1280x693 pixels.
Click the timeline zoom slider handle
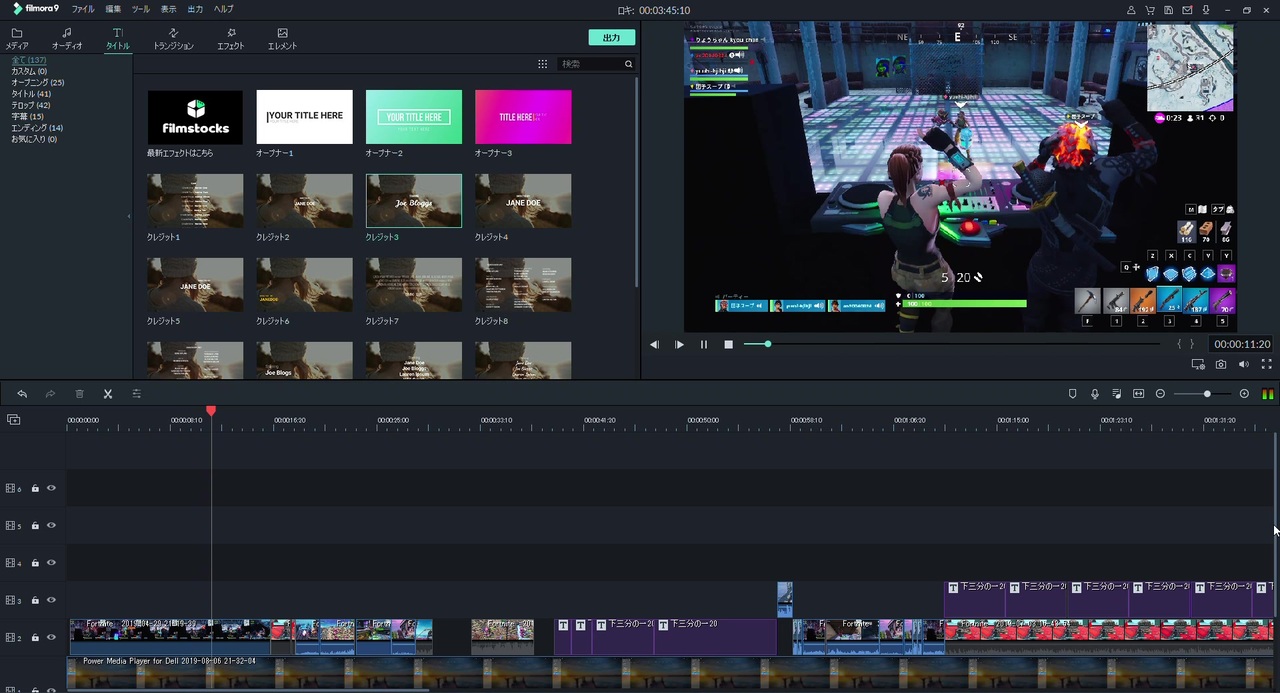(1207, 394)
